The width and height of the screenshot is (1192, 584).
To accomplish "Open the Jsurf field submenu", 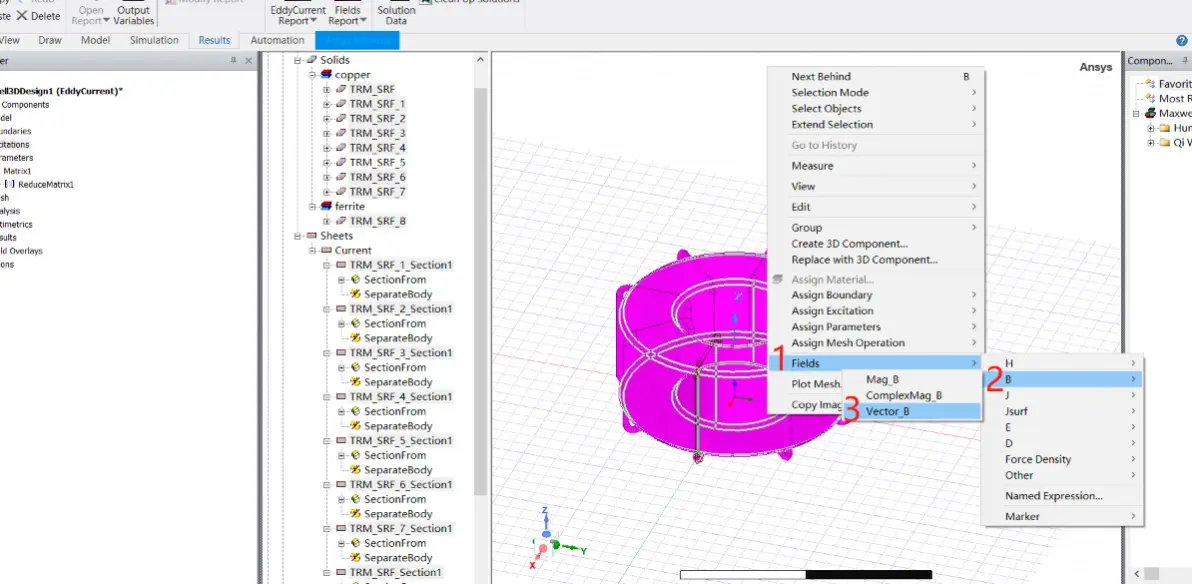I will [1063, 411].
